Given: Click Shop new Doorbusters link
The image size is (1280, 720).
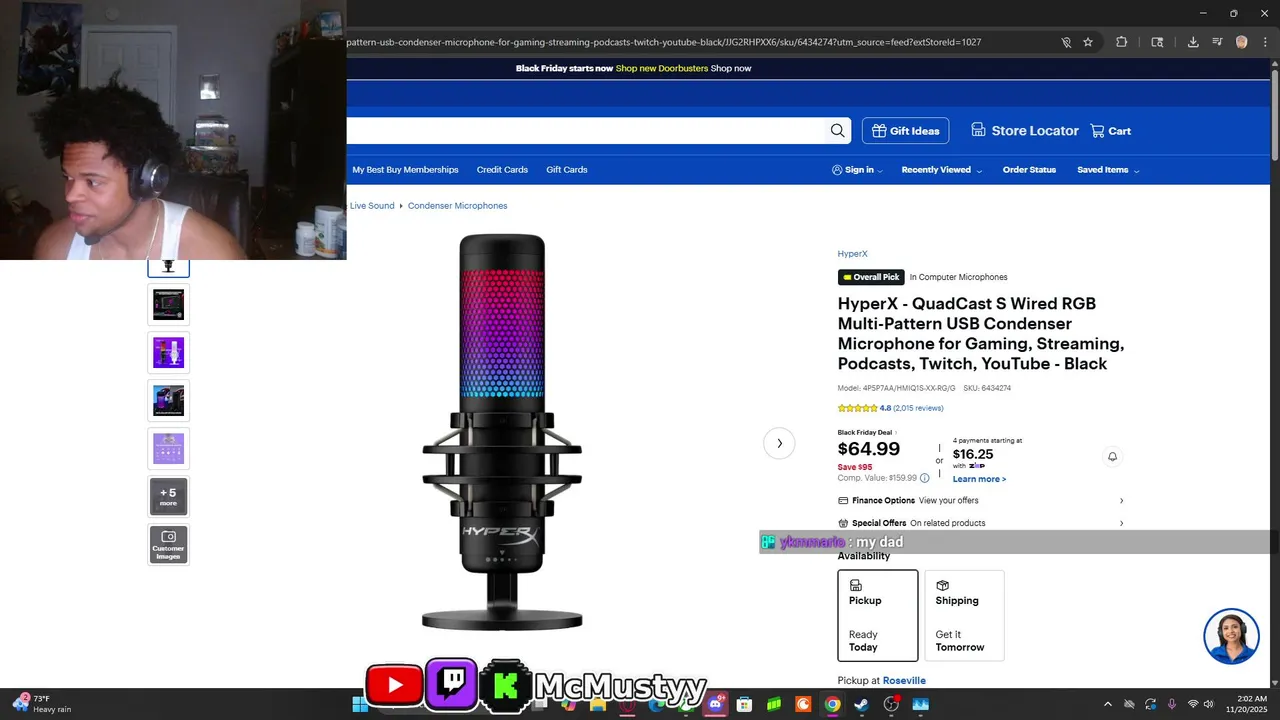Looking at the screenshot, I should click(662, 69).
